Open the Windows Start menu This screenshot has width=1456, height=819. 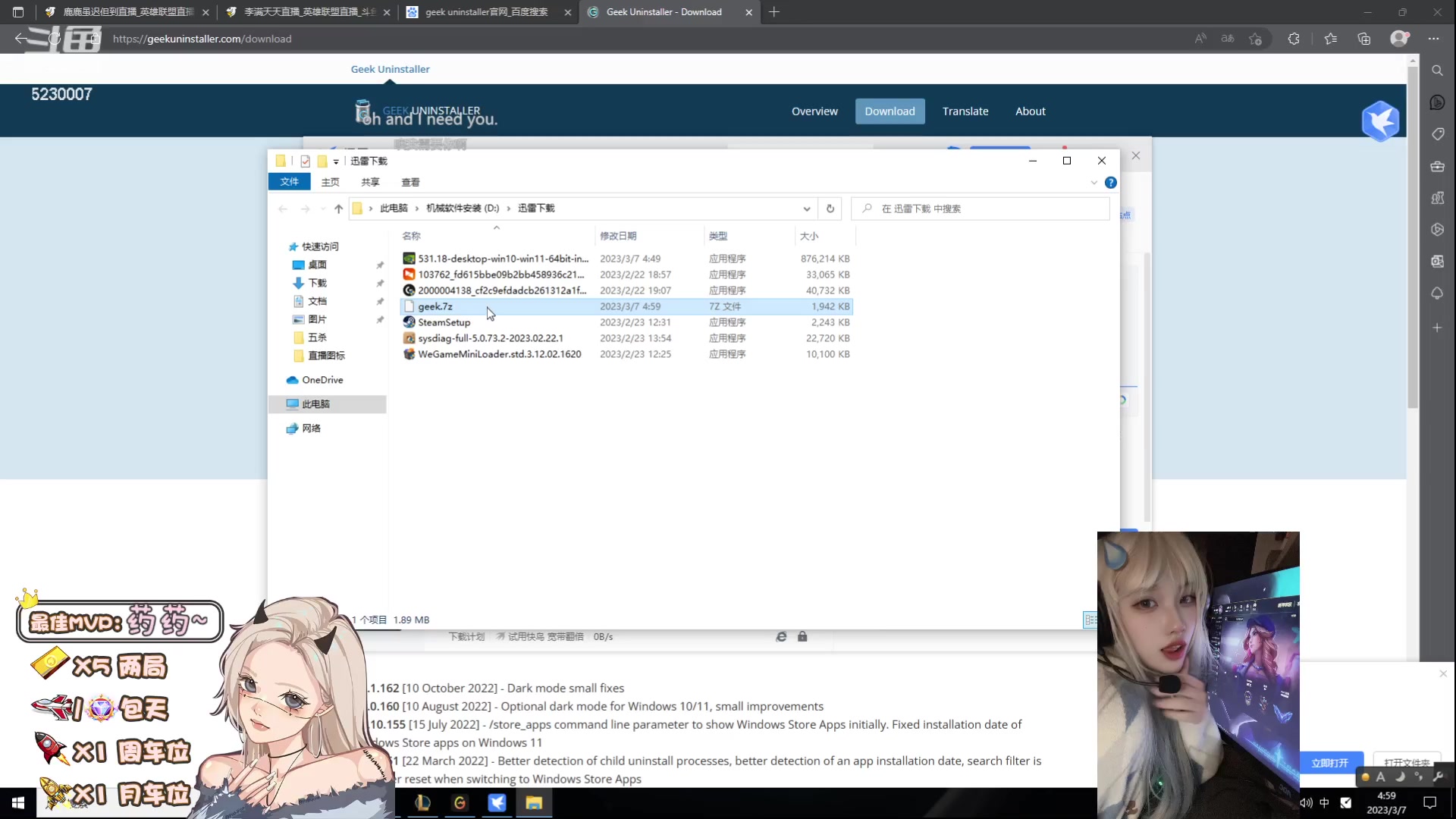click(18, 803)
